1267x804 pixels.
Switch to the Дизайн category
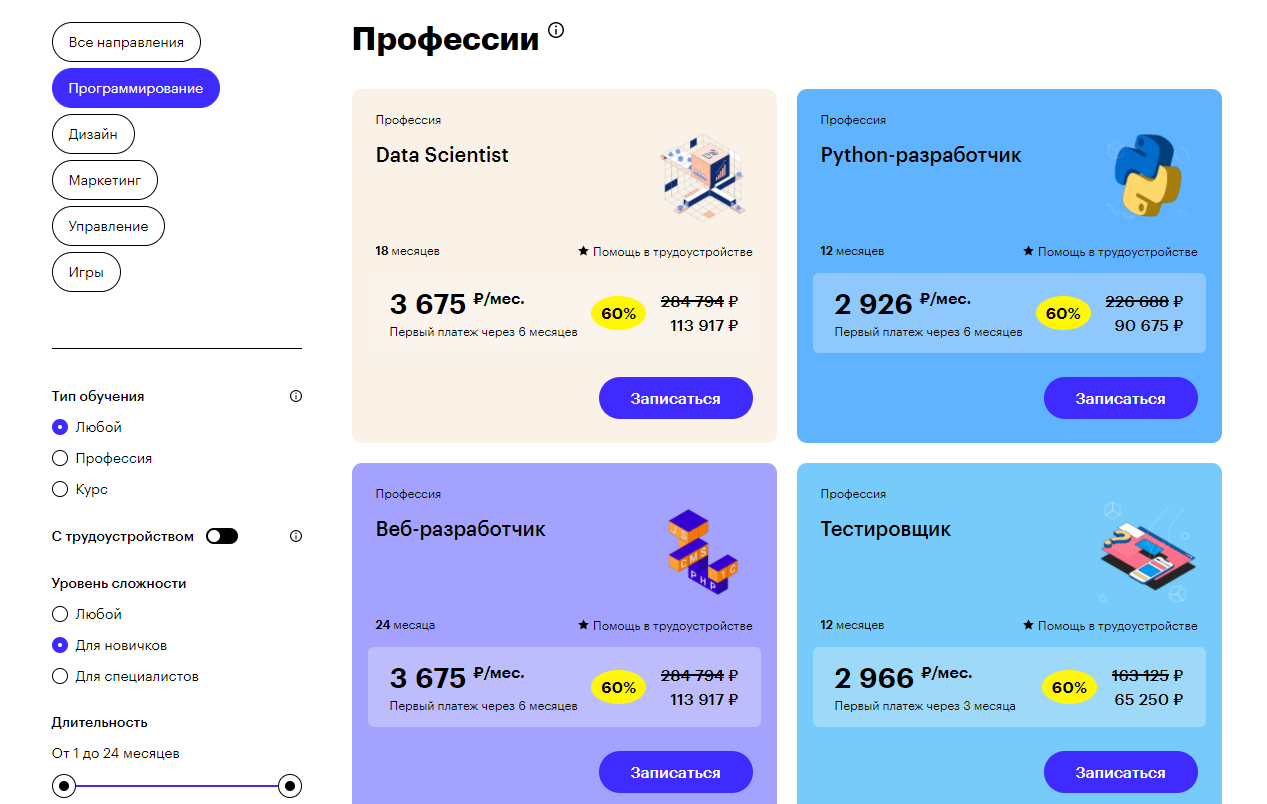tap(93, 134)
